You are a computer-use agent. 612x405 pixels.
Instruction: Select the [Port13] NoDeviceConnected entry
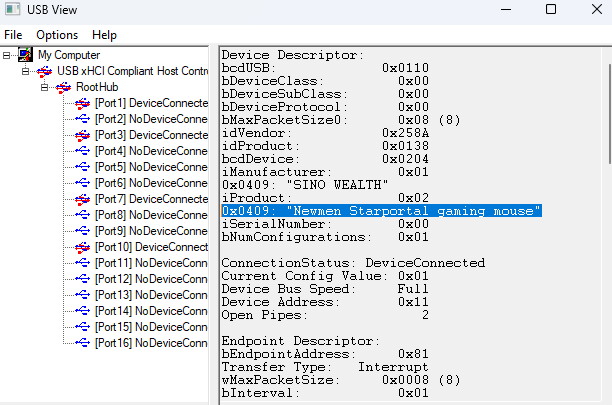(151, 295)
